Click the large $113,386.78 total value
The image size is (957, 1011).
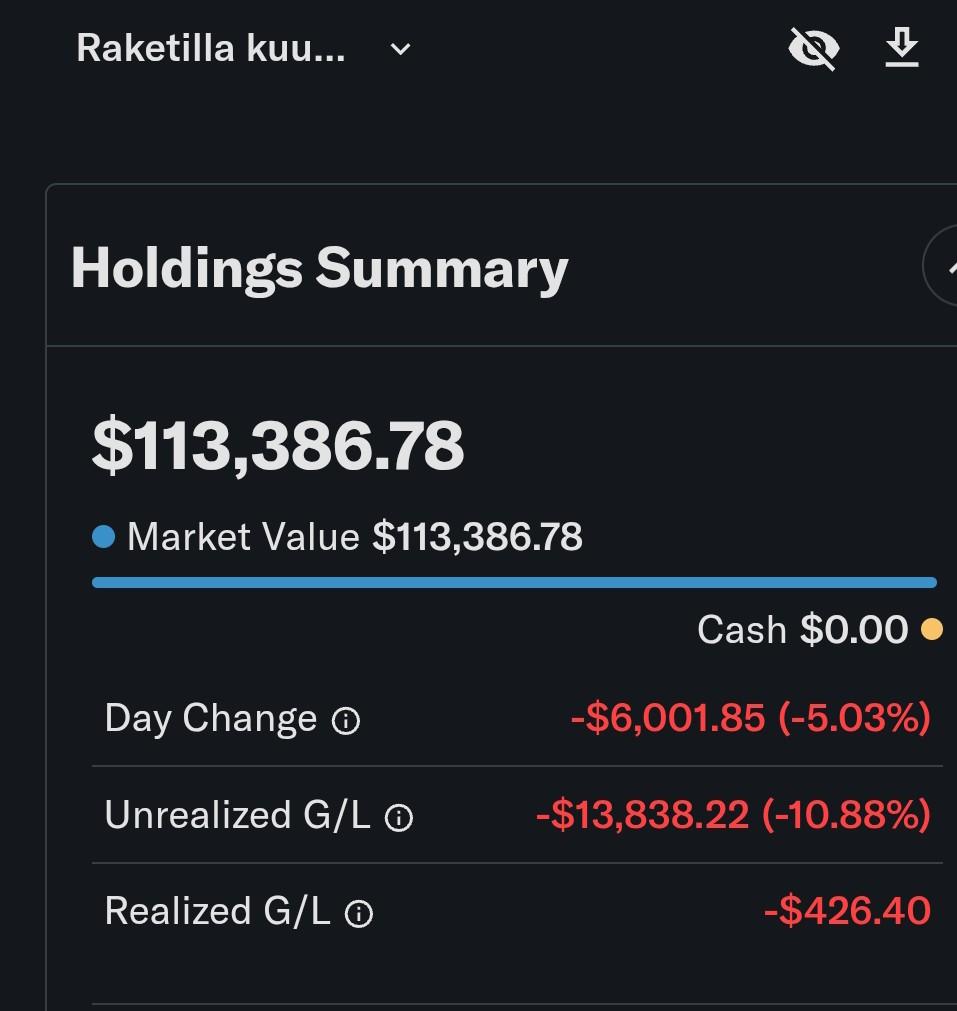click(278, 446)
